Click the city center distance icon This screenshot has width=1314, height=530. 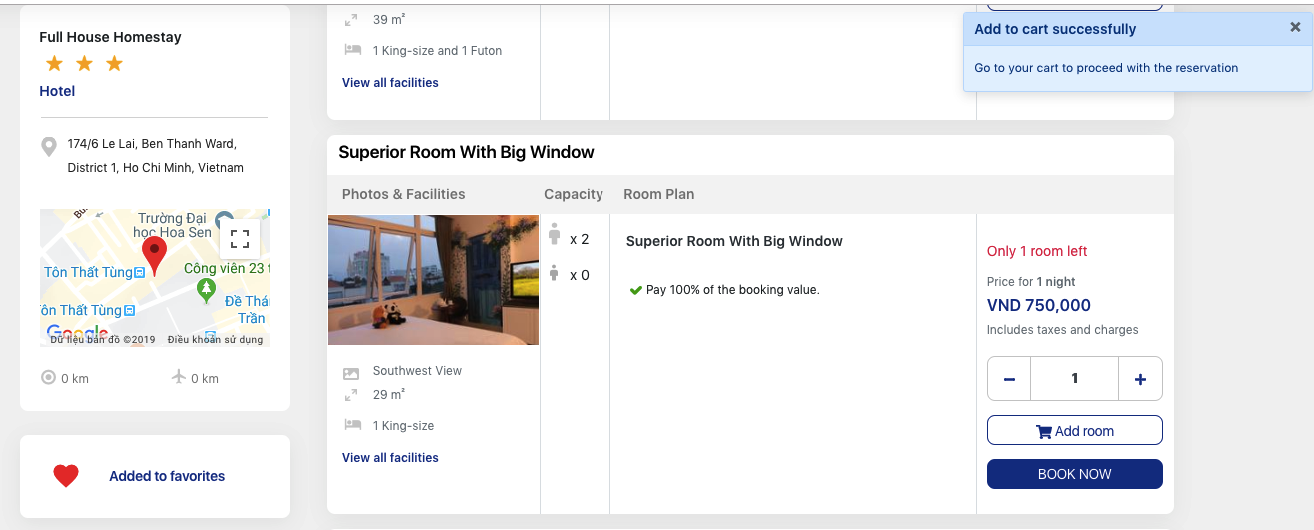[48, 378]
